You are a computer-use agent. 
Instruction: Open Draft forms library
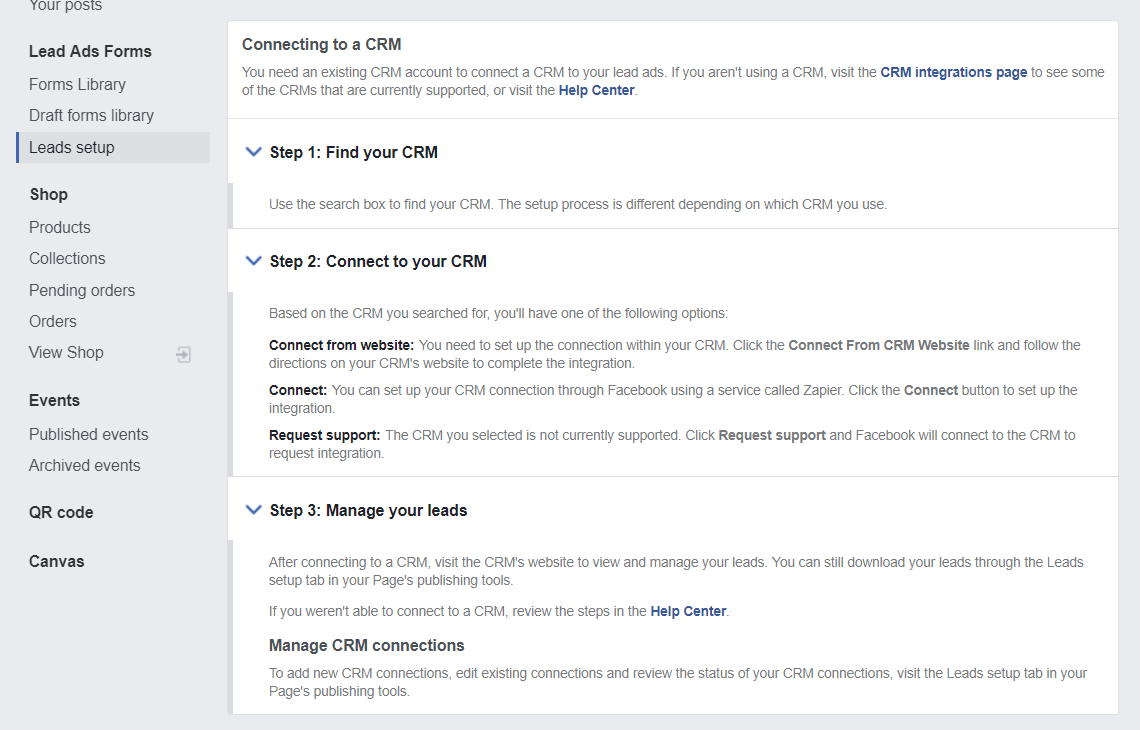tap(91, 115)
